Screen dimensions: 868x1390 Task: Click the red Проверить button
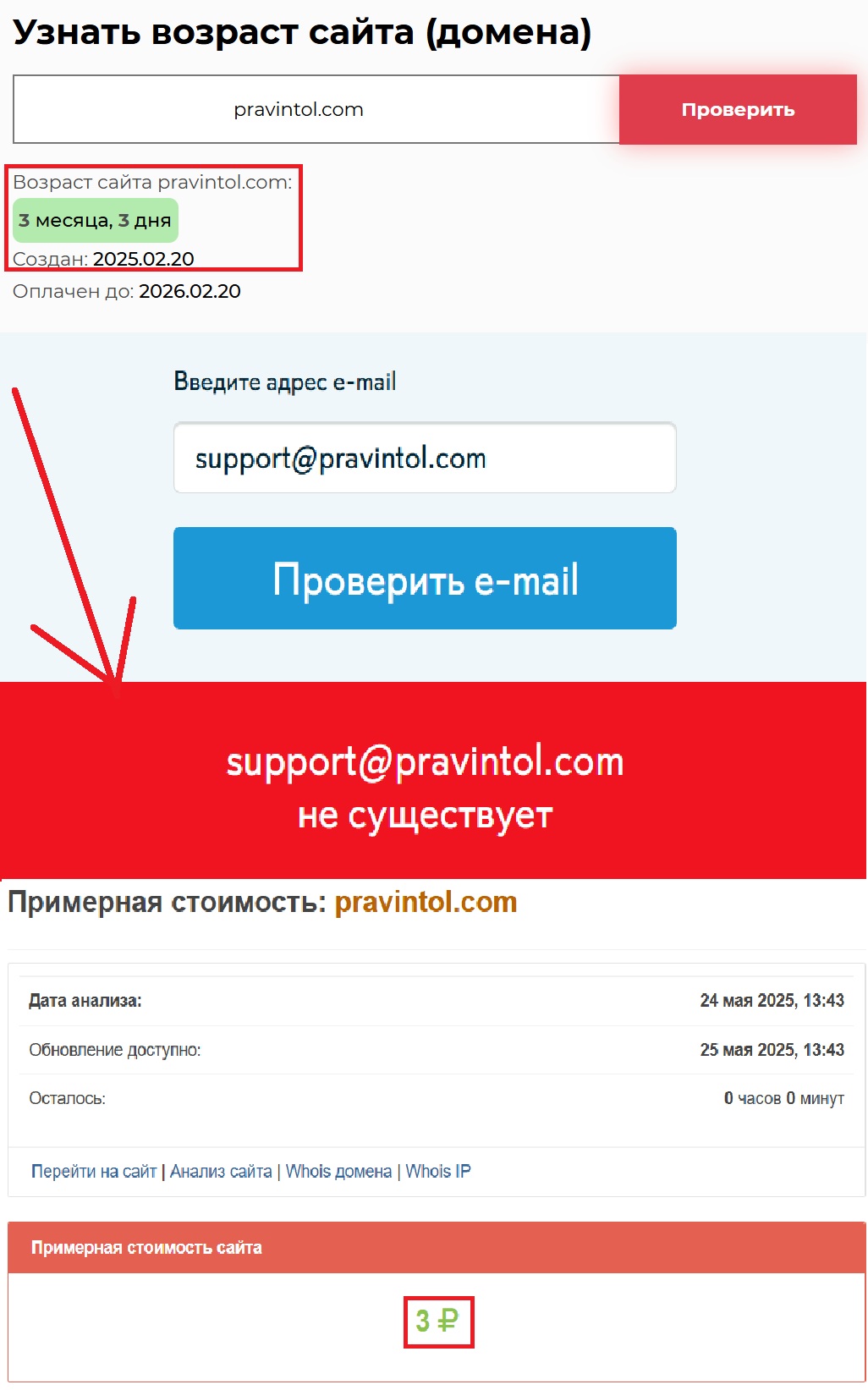point(738,109)
